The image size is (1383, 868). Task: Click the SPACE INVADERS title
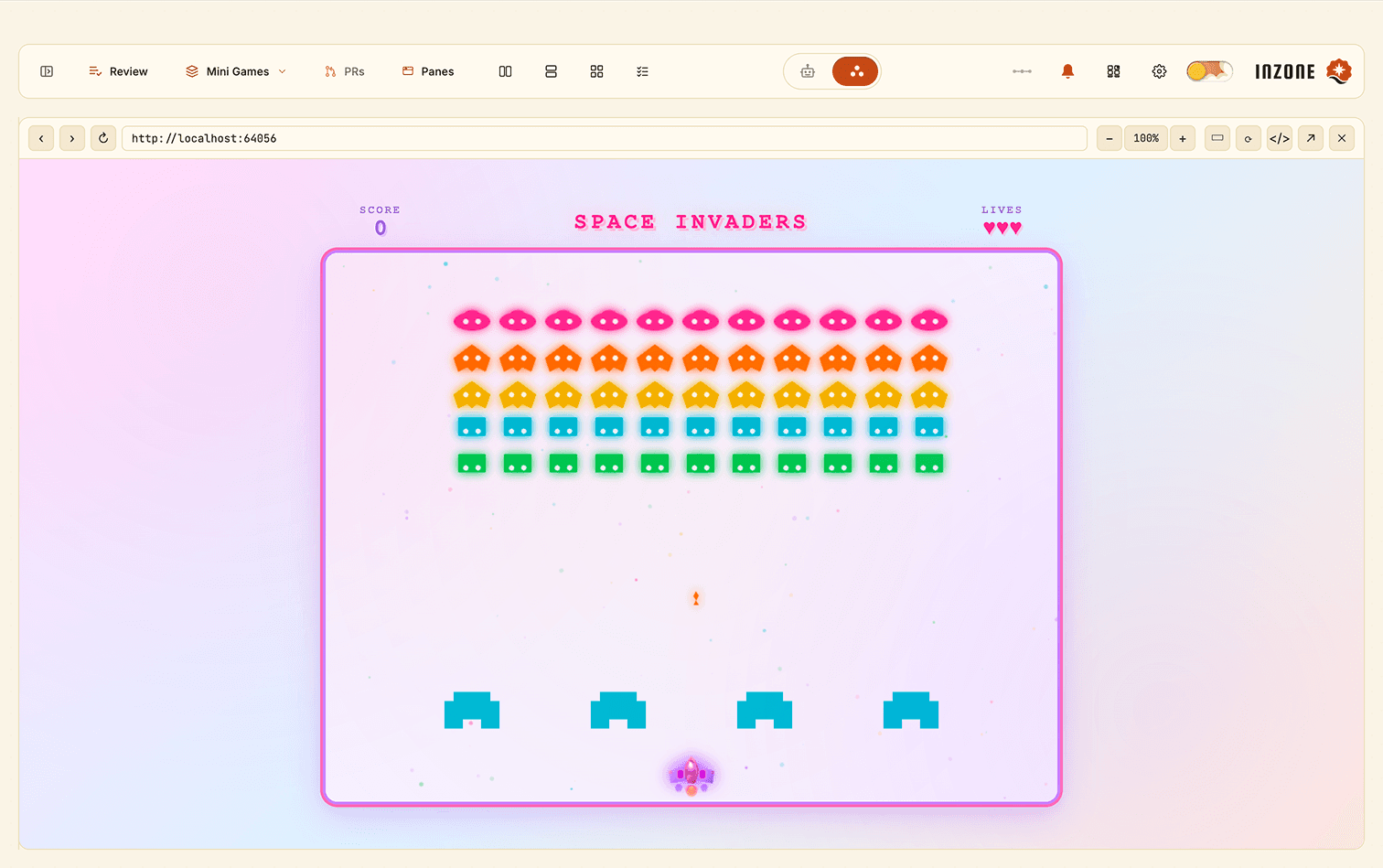(x=691, y=222)
